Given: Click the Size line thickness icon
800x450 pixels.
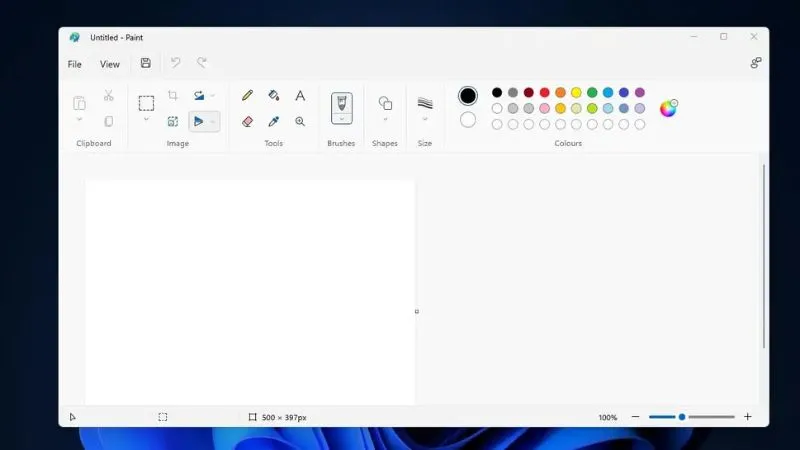Looking at the screenshot, I should coord(425,103).
